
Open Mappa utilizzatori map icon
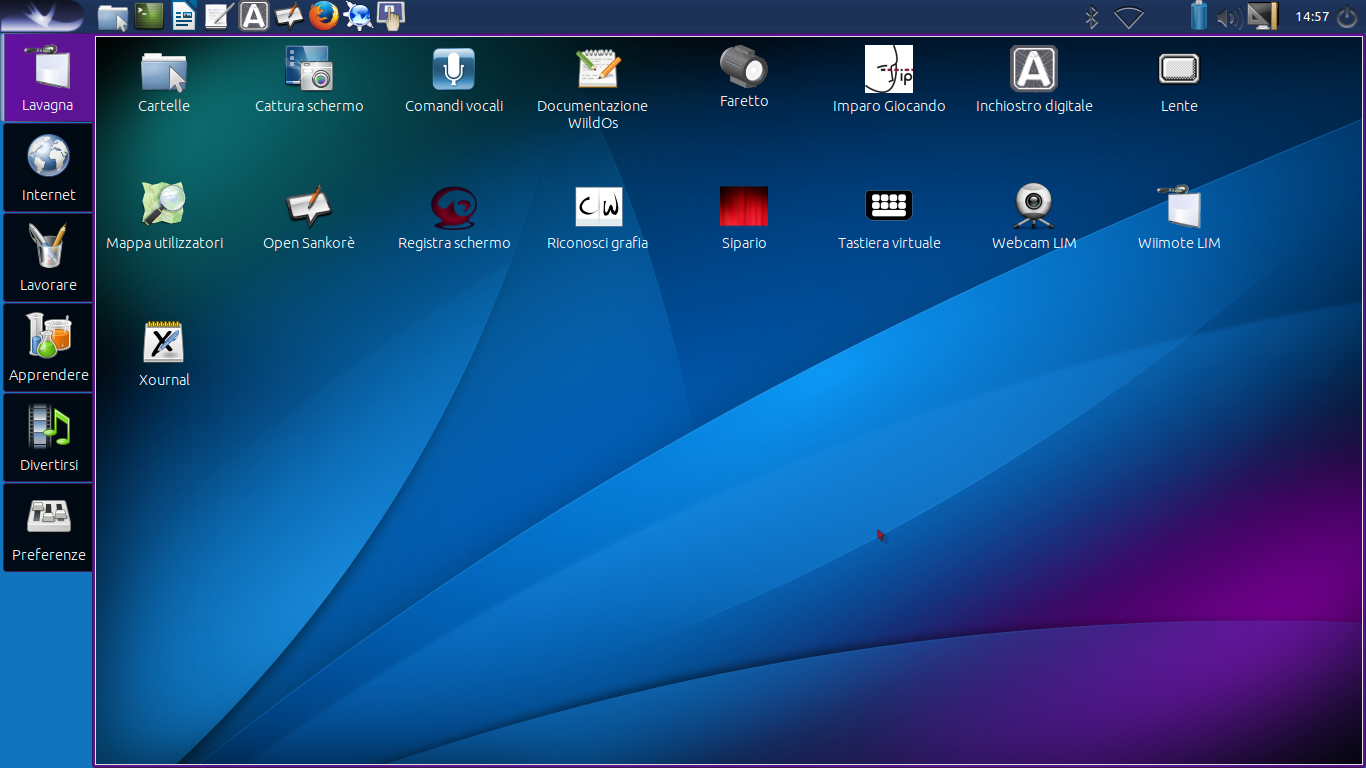[x=164, y=206]
